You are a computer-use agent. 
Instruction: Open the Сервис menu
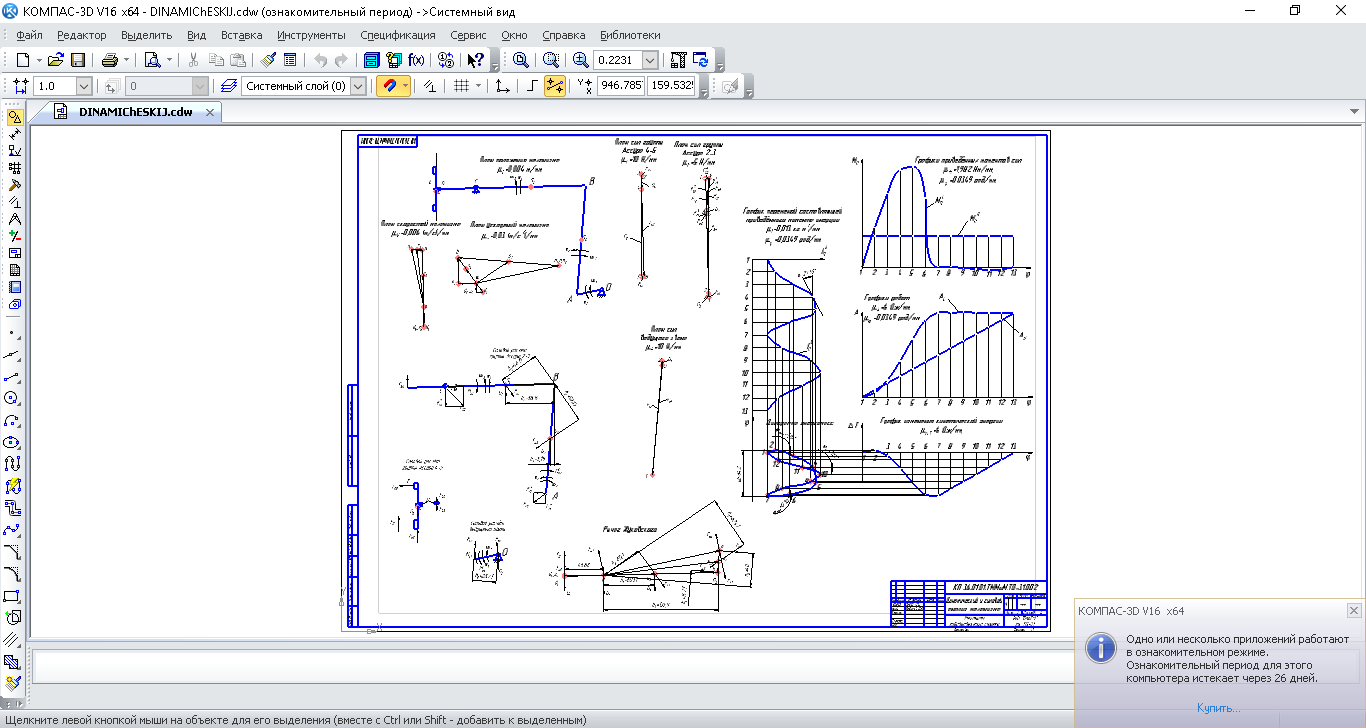[468, 35]
